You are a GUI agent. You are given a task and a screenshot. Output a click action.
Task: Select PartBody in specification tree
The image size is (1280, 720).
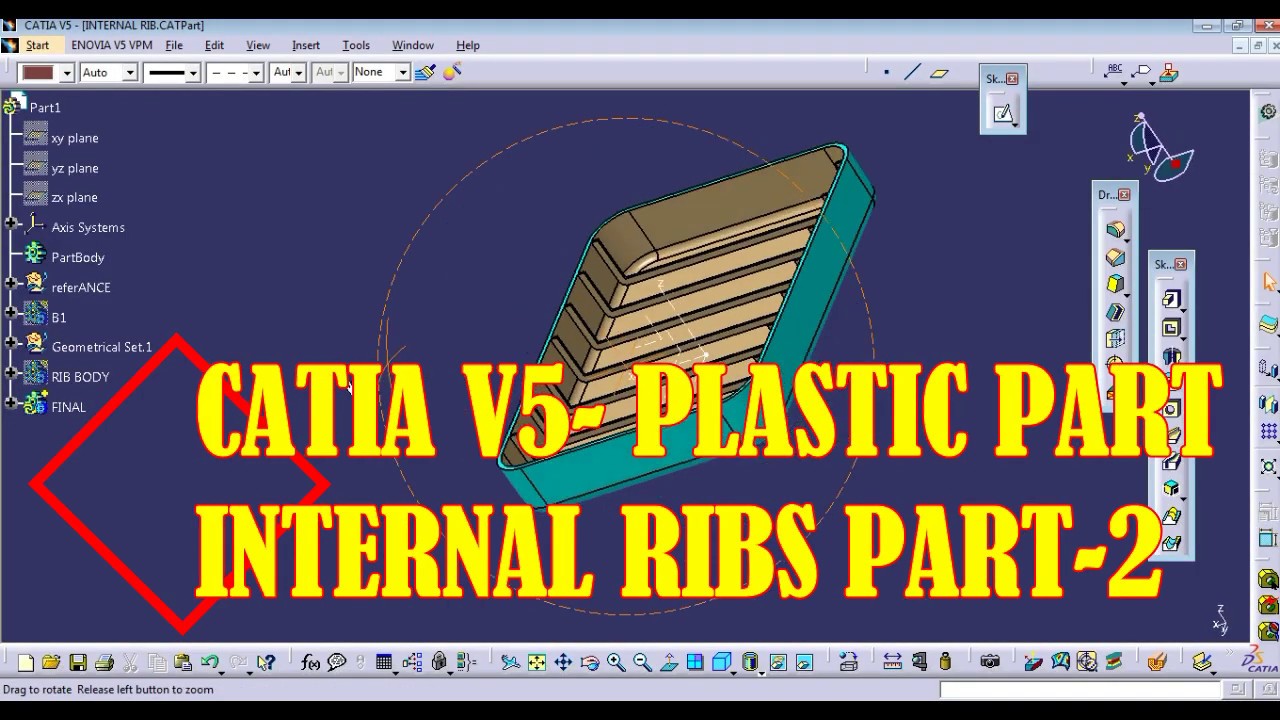pyautogui.click(x=78, y=258)
